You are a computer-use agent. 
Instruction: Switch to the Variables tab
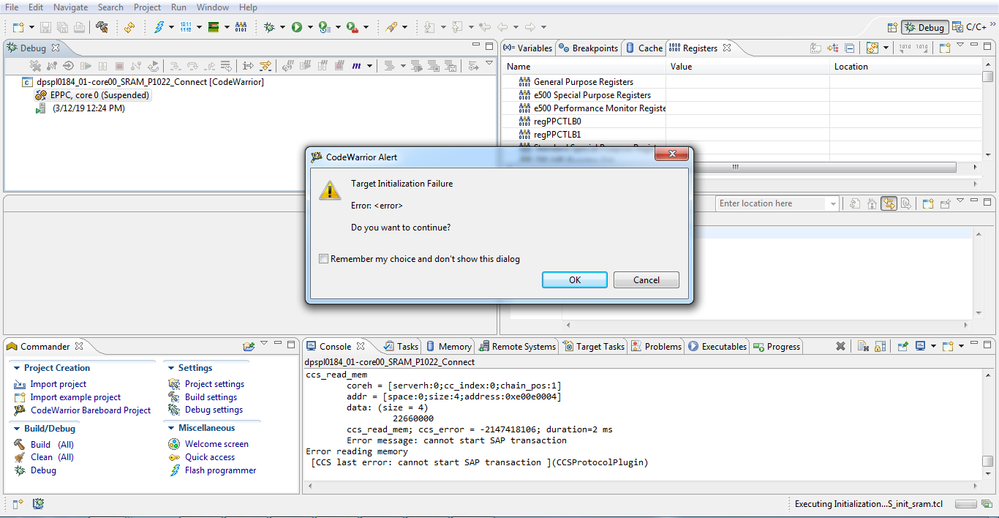click(x=528, y=48)
